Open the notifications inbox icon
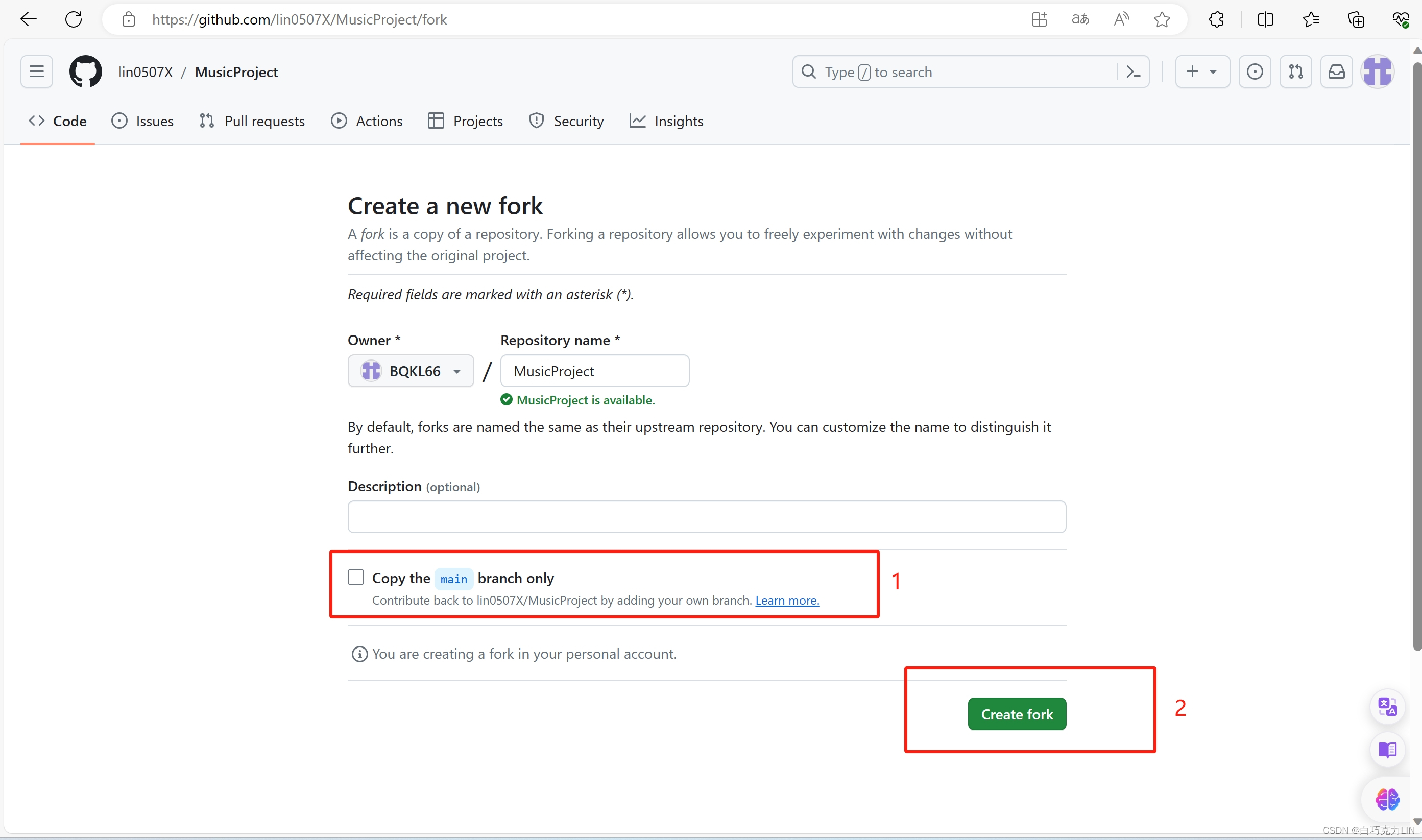This screenshot has height=840, width=1422. point(1336,71)
